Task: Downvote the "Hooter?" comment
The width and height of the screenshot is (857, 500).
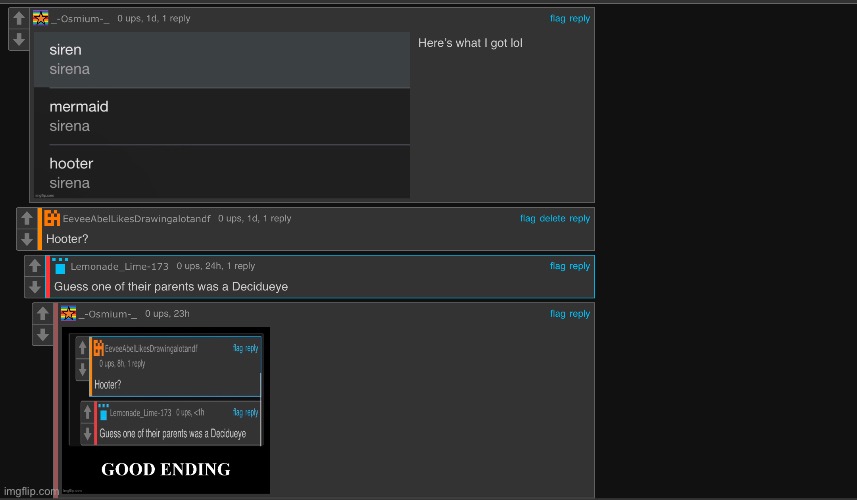Action: [x=26, y=239]
